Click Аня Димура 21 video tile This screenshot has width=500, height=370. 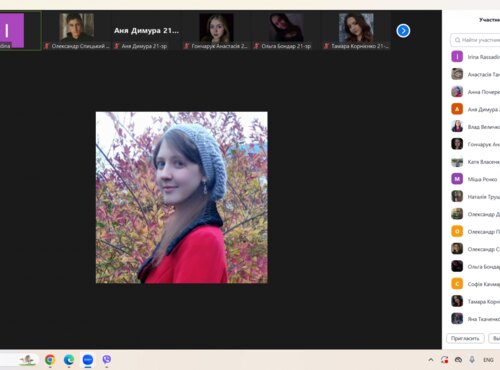coord(146,31)
